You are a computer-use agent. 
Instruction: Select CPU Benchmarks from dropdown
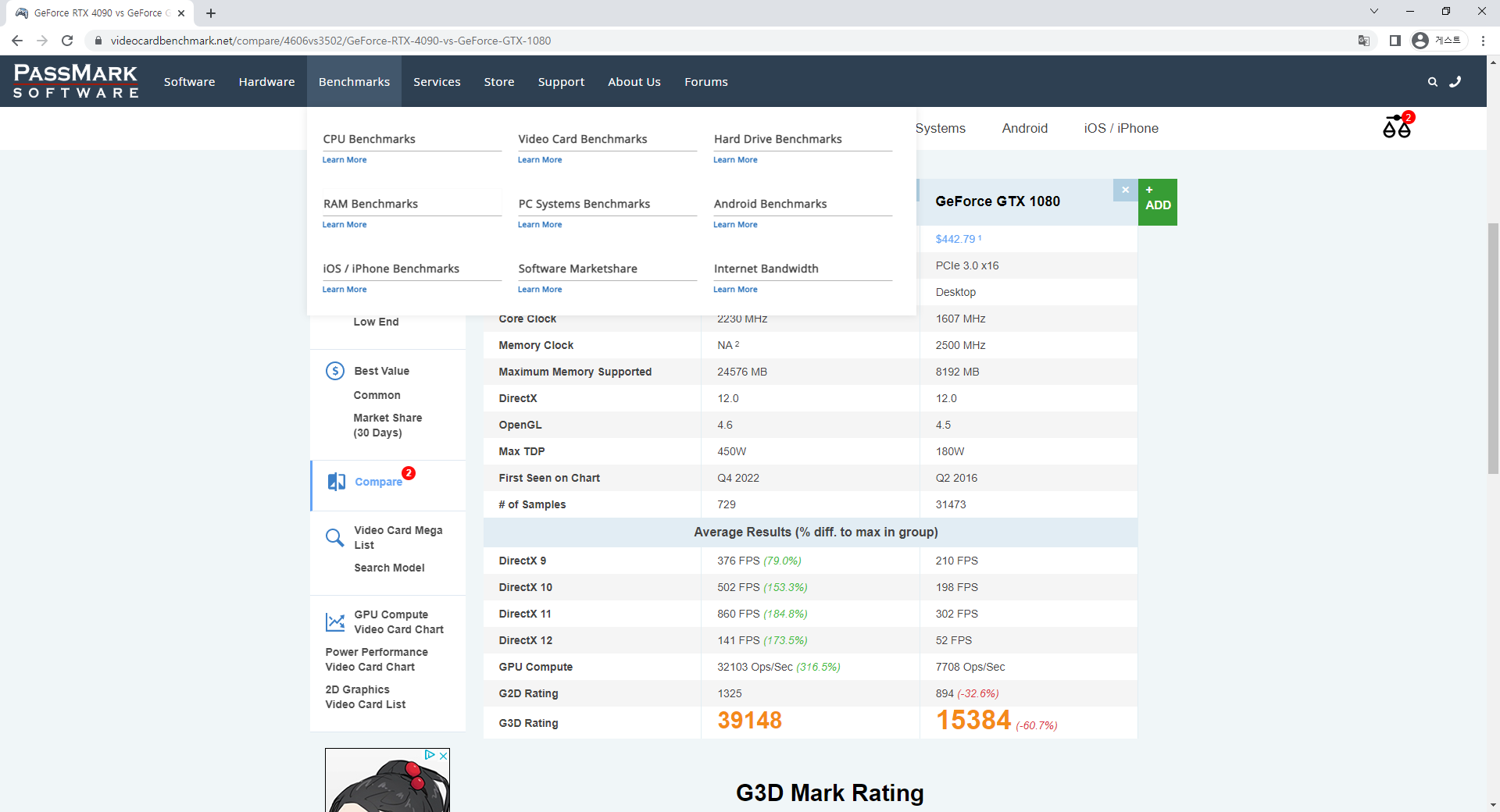[370, 139]
